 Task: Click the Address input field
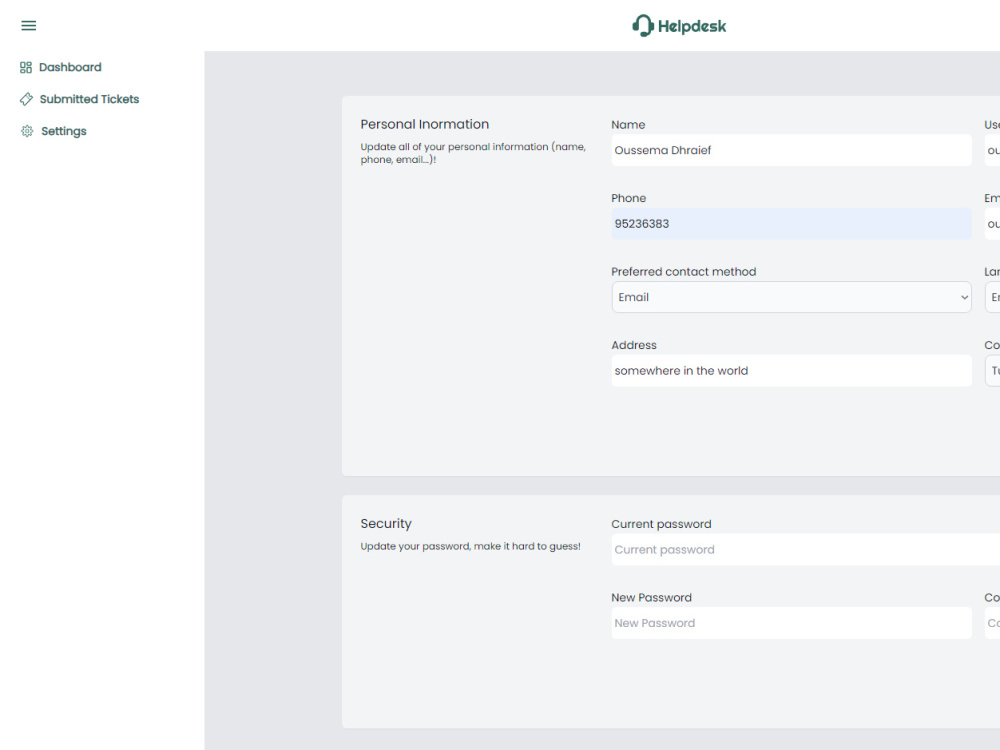[791, 371]
